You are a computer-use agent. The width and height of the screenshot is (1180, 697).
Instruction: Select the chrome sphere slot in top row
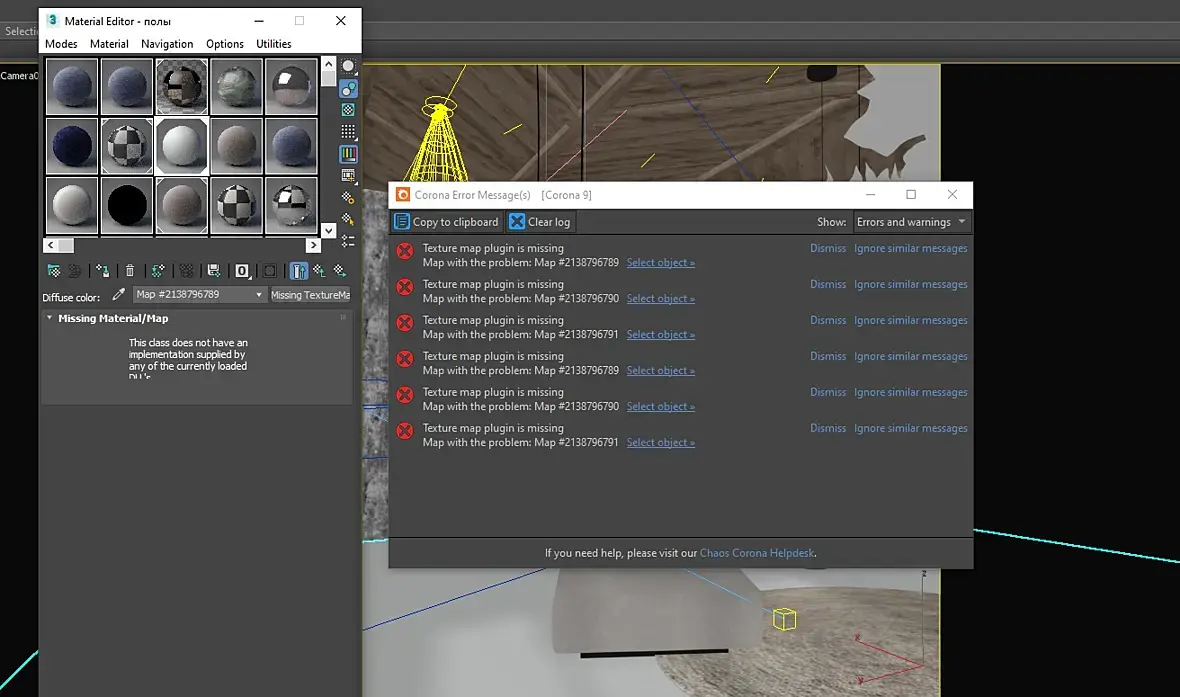coord(291,87)
